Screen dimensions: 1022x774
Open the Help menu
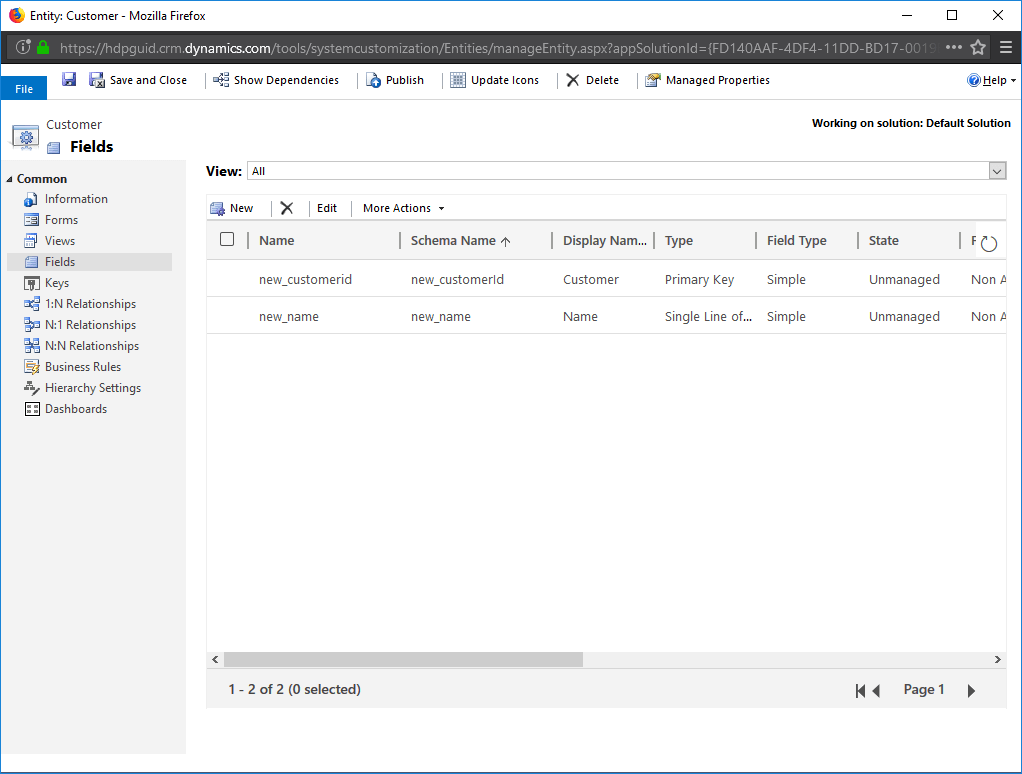989,80
